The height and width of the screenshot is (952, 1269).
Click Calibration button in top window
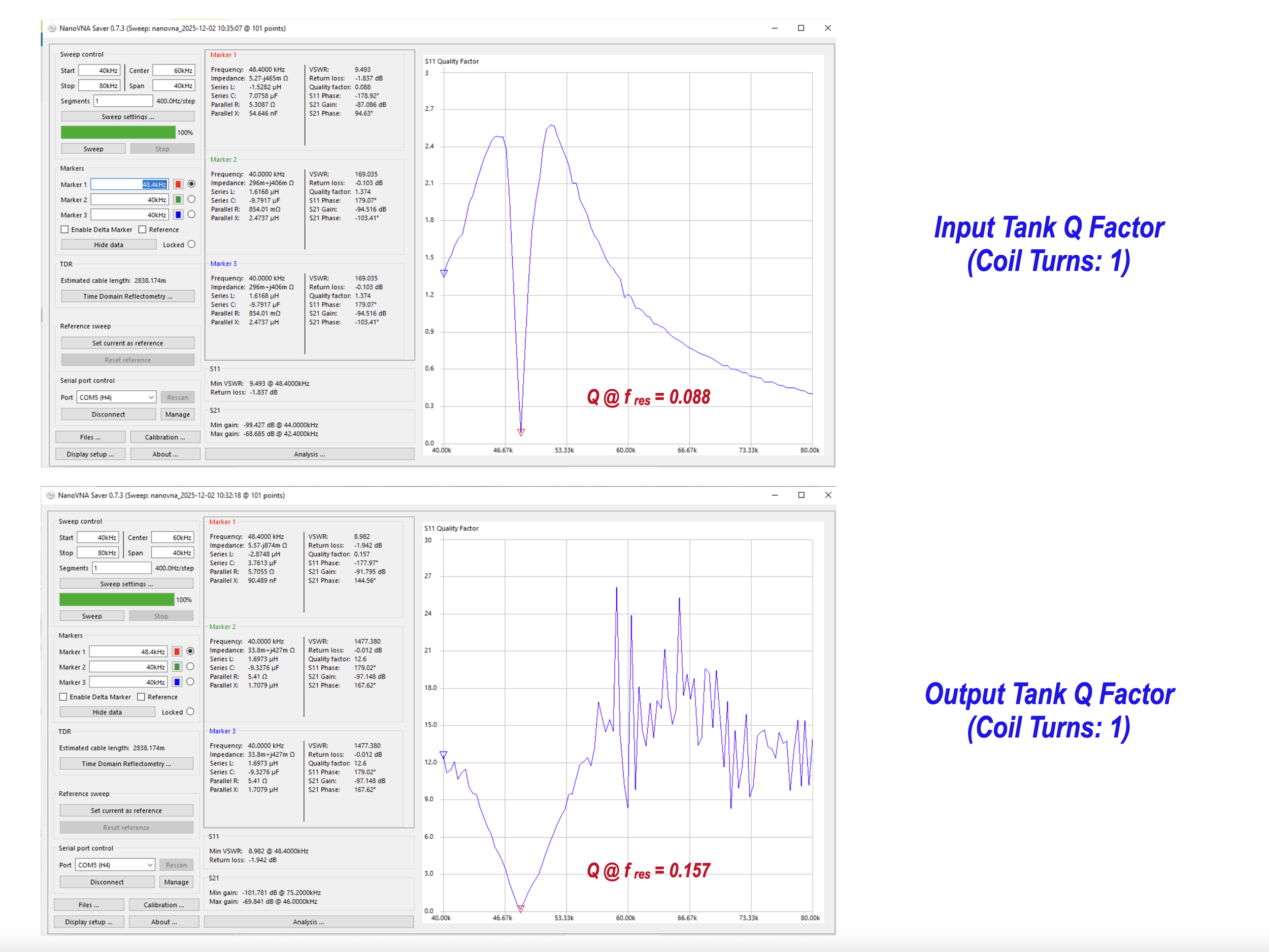click(164, 437)
